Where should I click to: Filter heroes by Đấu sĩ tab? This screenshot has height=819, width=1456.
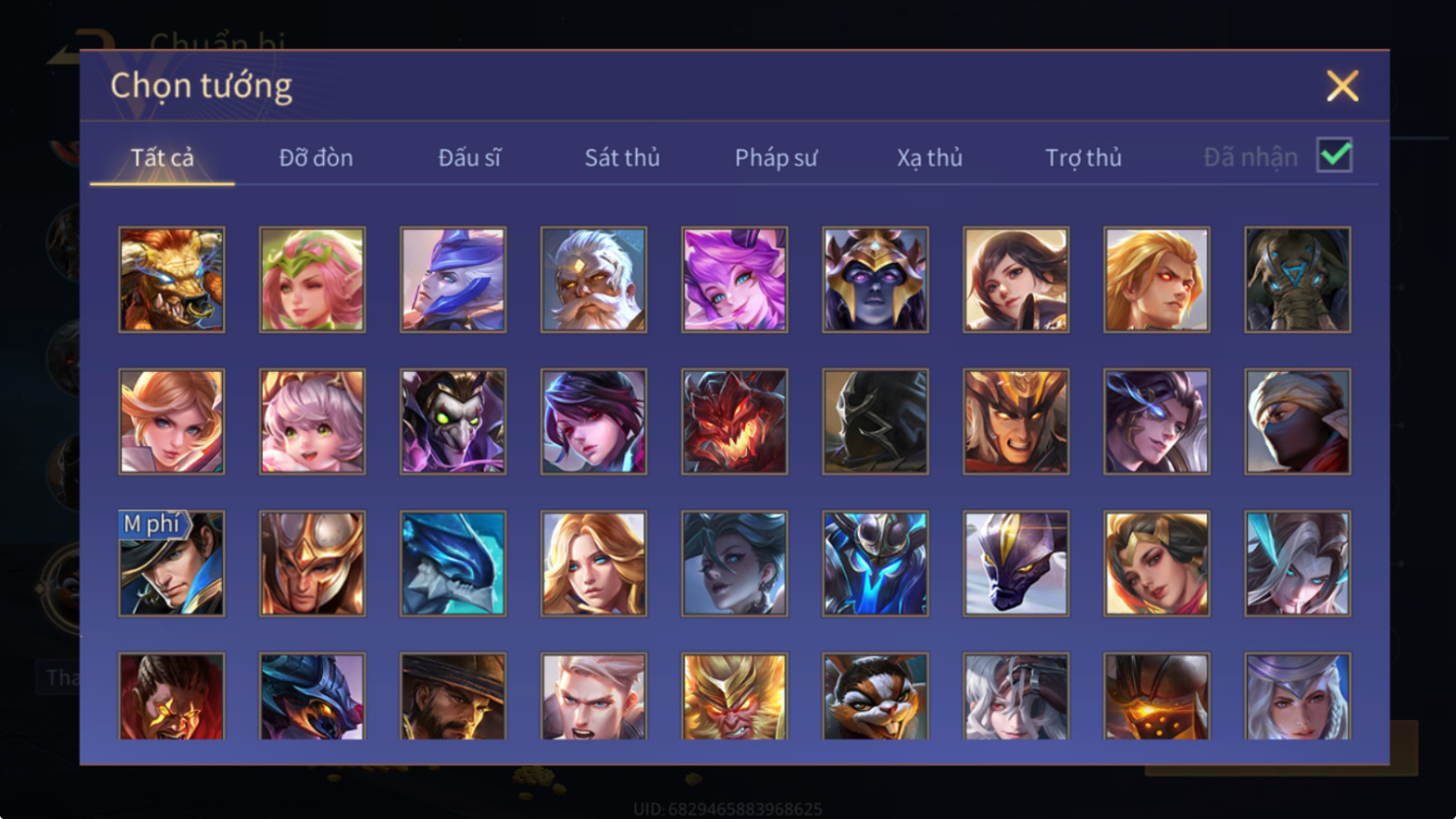point(469,157)
